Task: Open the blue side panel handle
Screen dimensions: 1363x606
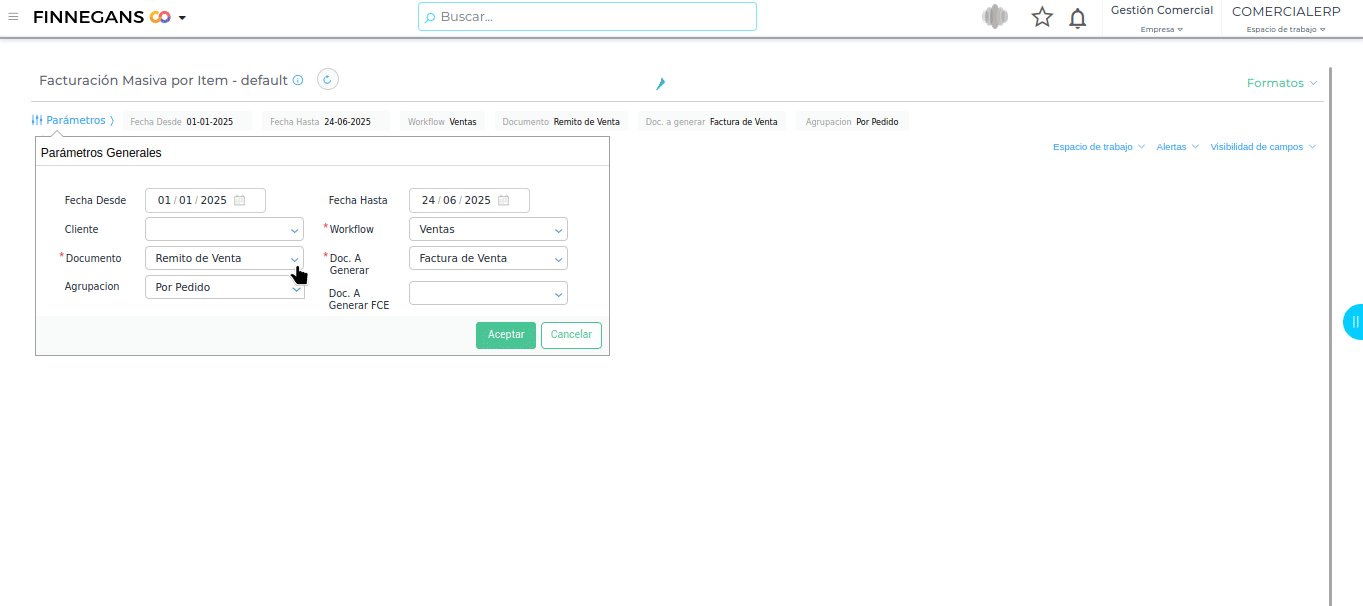Action: pos(1353,322)
